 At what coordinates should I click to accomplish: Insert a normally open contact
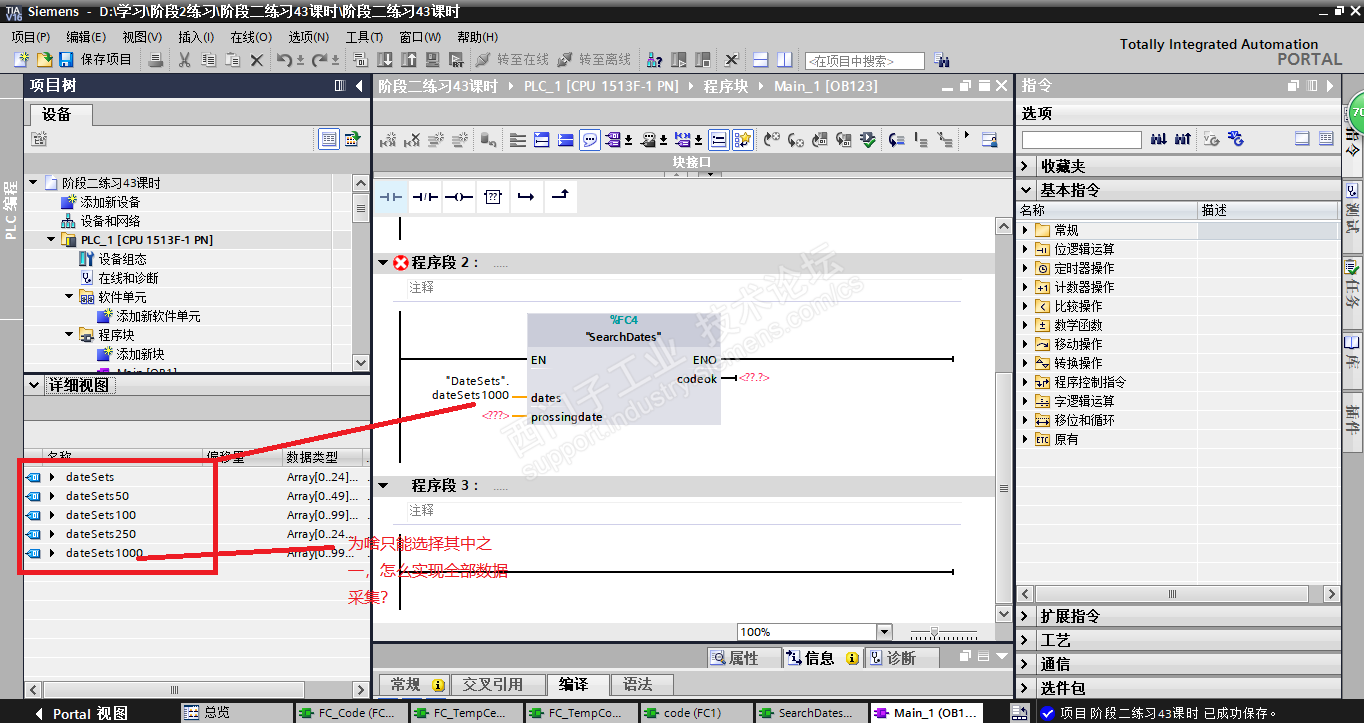point(390,197)
